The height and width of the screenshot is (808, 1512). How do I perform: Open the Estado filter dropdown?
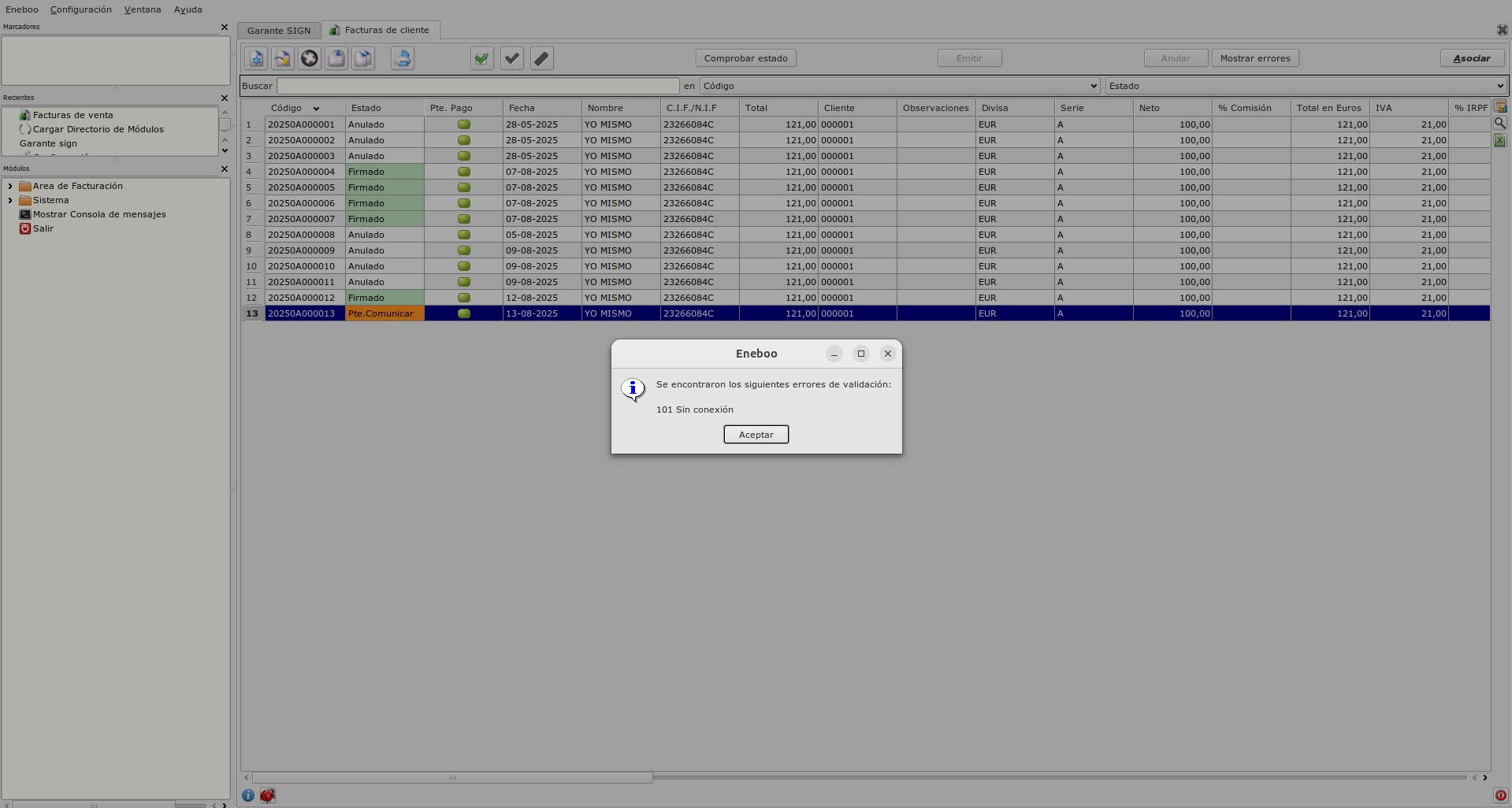point(1499,86)
